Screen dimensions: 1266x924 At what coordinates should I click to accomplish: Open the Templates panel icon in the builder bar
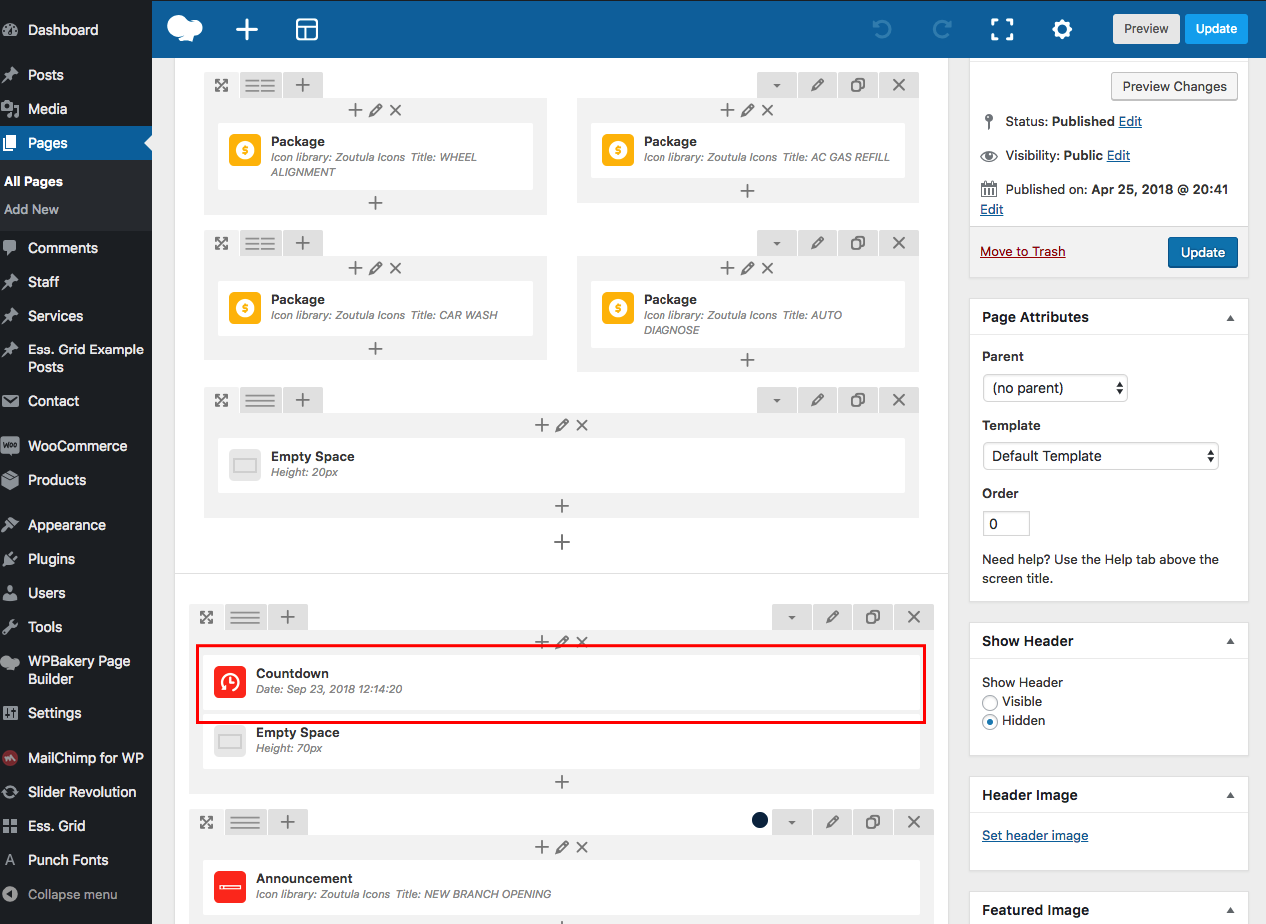click(x=307, y=29)
